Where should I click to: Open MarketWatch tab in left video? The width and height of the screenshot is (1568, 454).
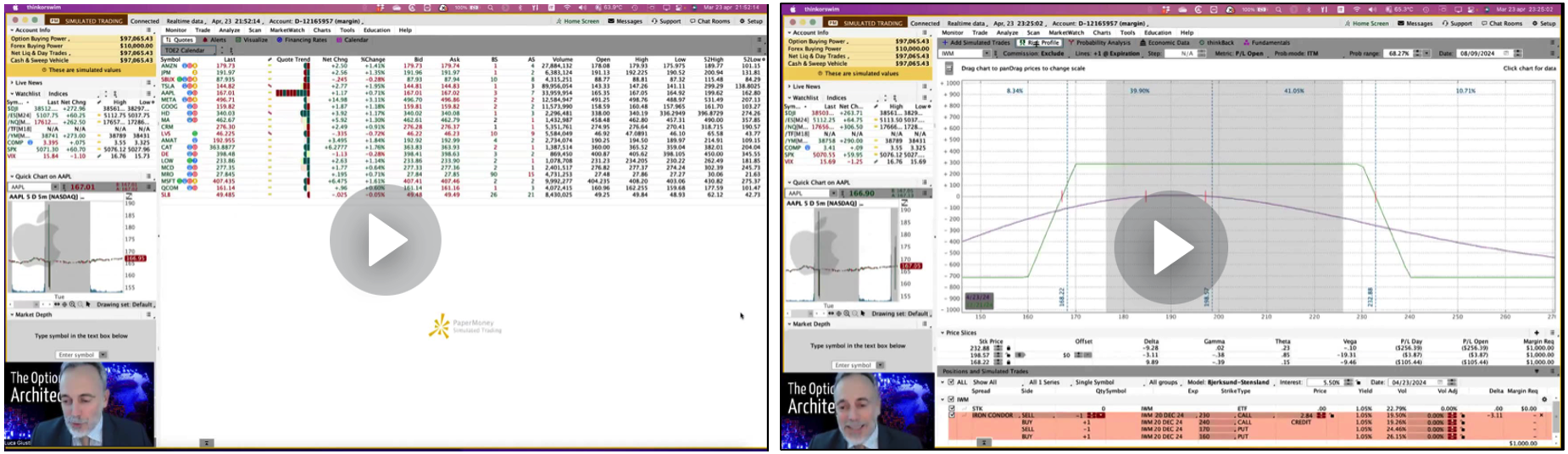[x=286, y=30]
